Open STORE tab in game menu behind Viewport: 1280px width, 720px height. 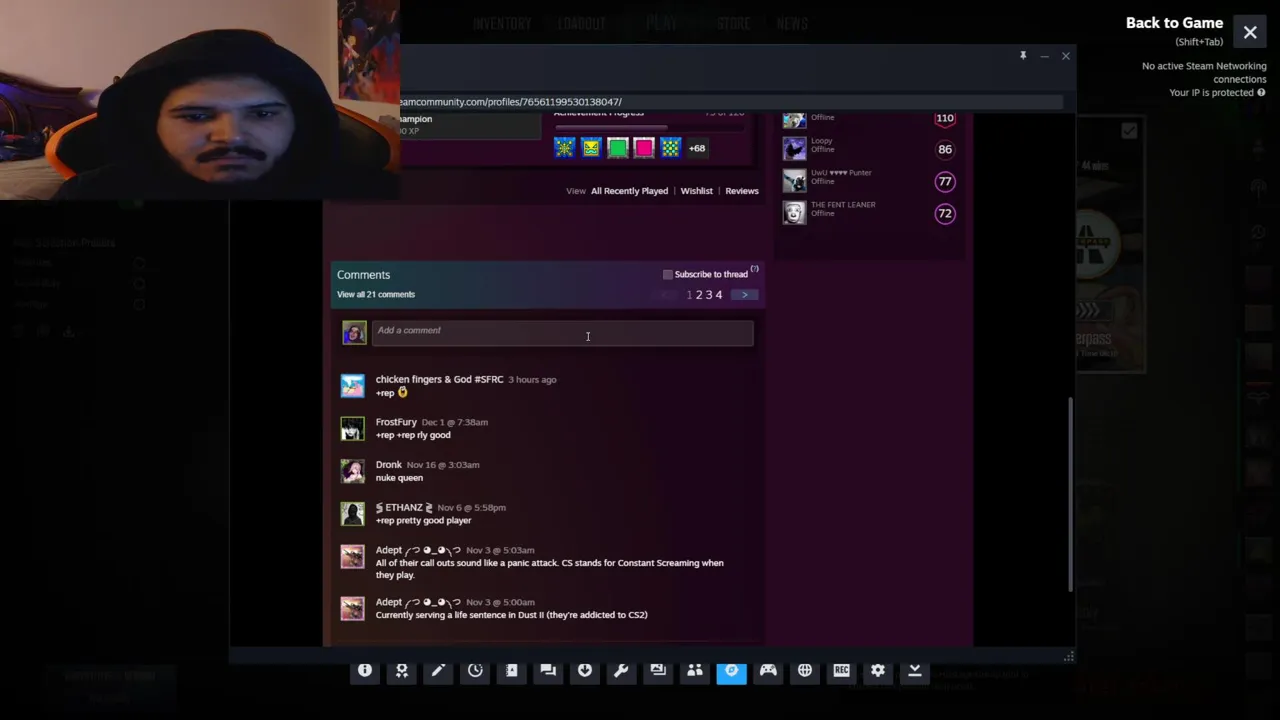pyautogui.click(x=733, y=24)
